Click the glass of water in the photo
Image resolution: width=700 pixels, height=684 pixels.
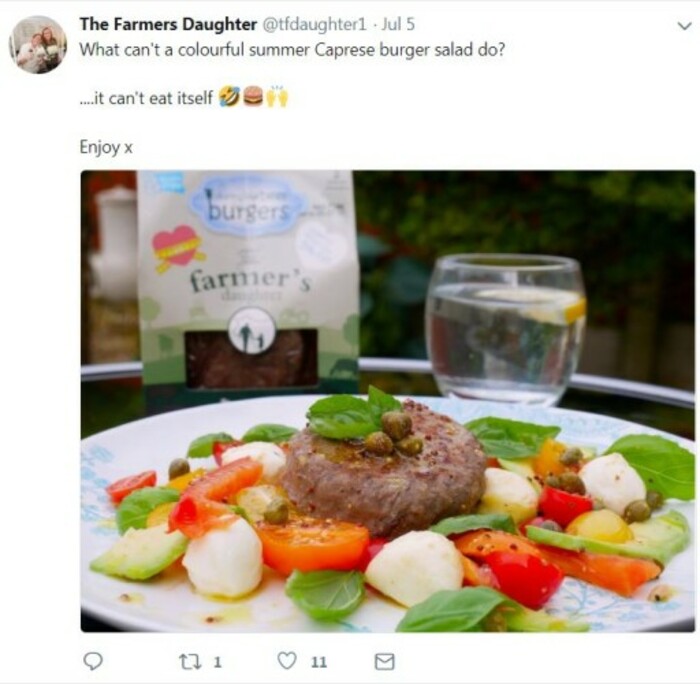(x=504, y=328)
